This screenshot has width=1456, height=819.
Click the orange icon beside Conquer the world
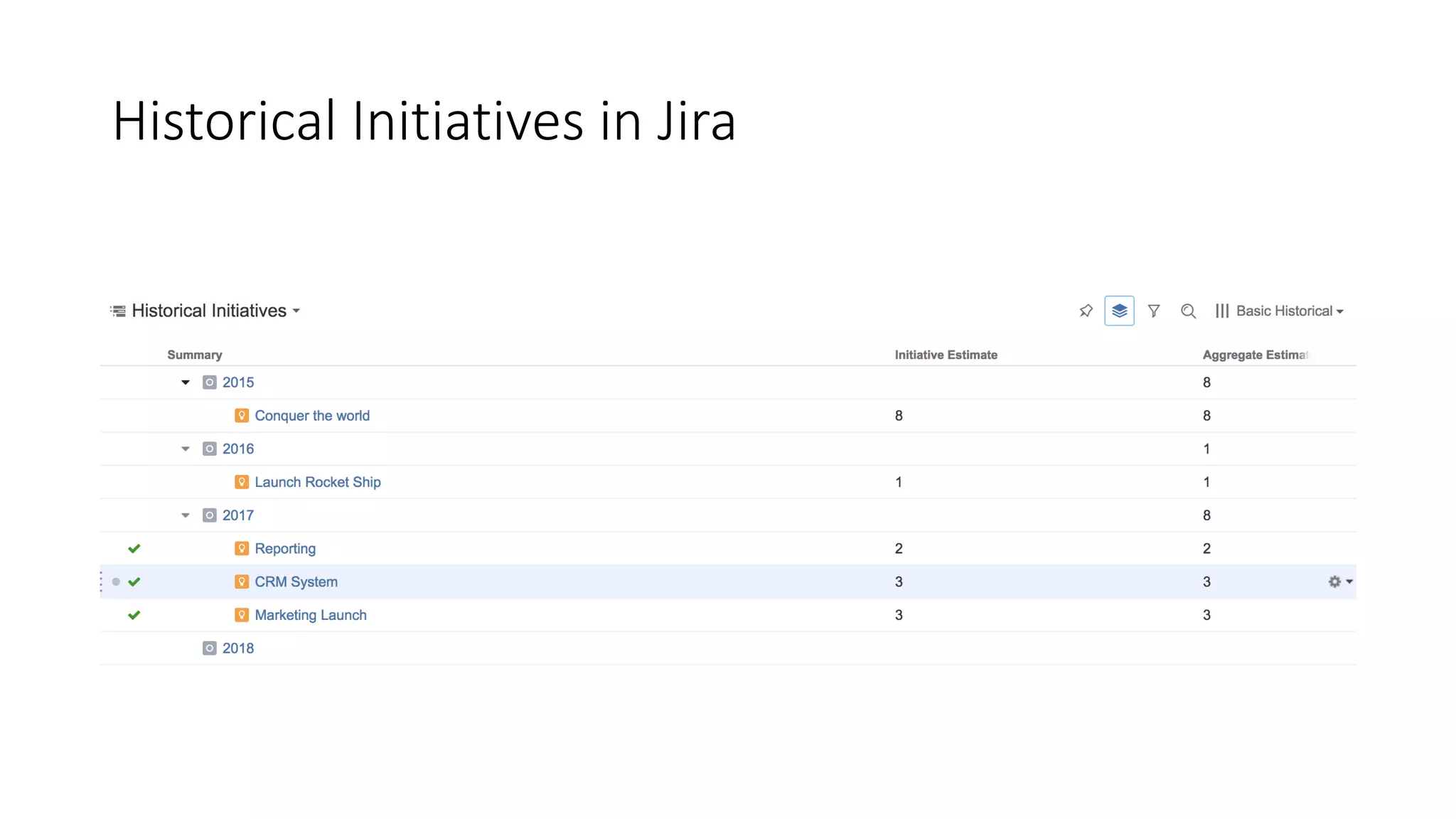click(x=242, y=416)
